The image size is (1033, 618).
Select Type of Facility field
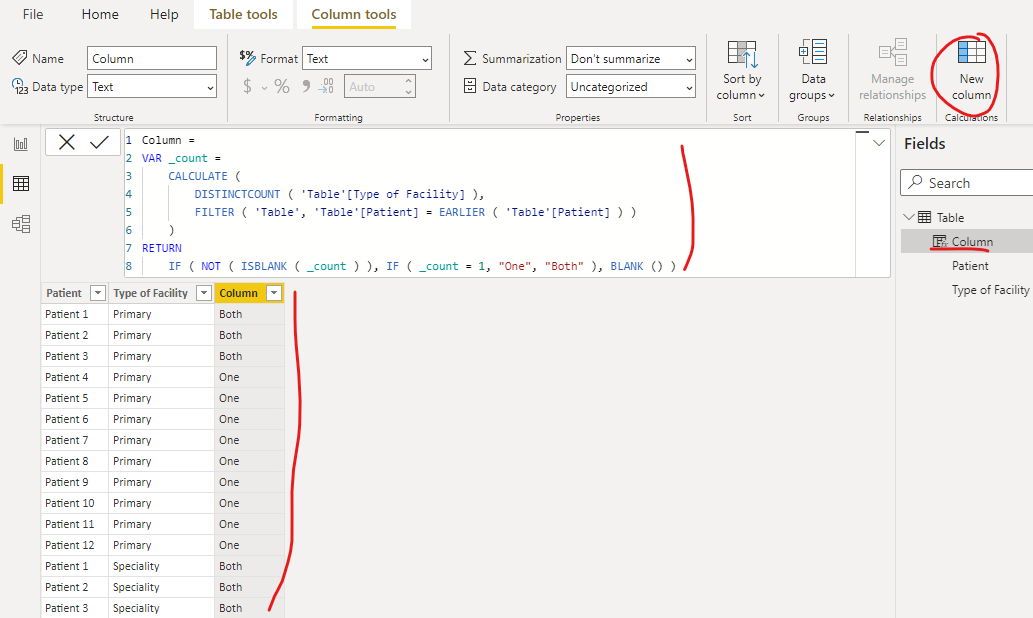pyautogui.click(x=990, y=290)
